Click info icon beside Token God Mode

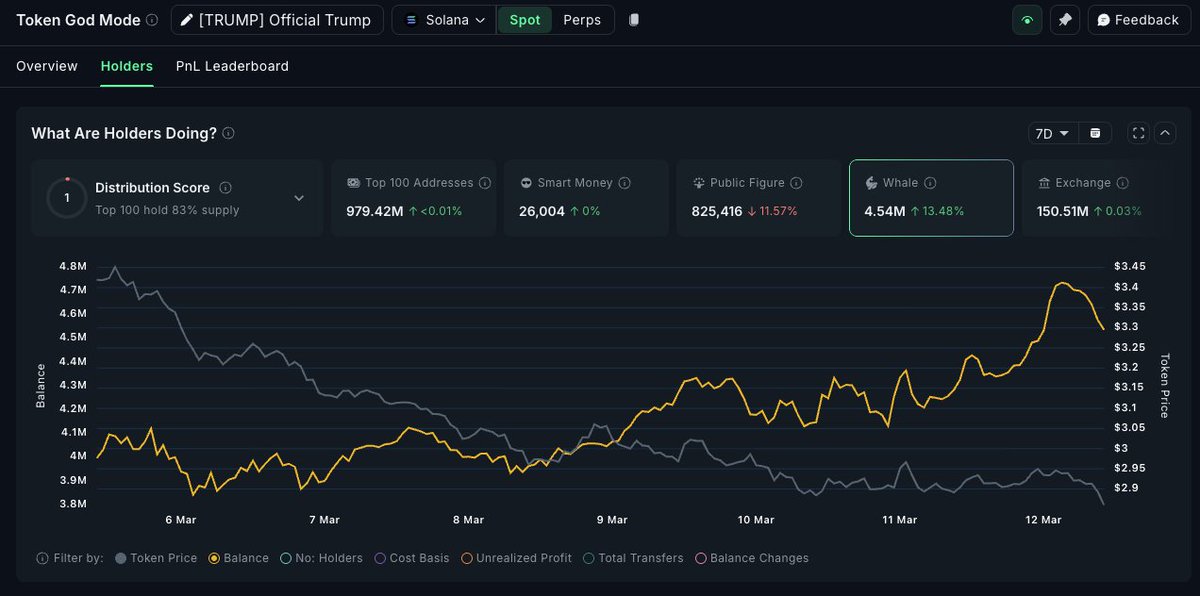152,20
